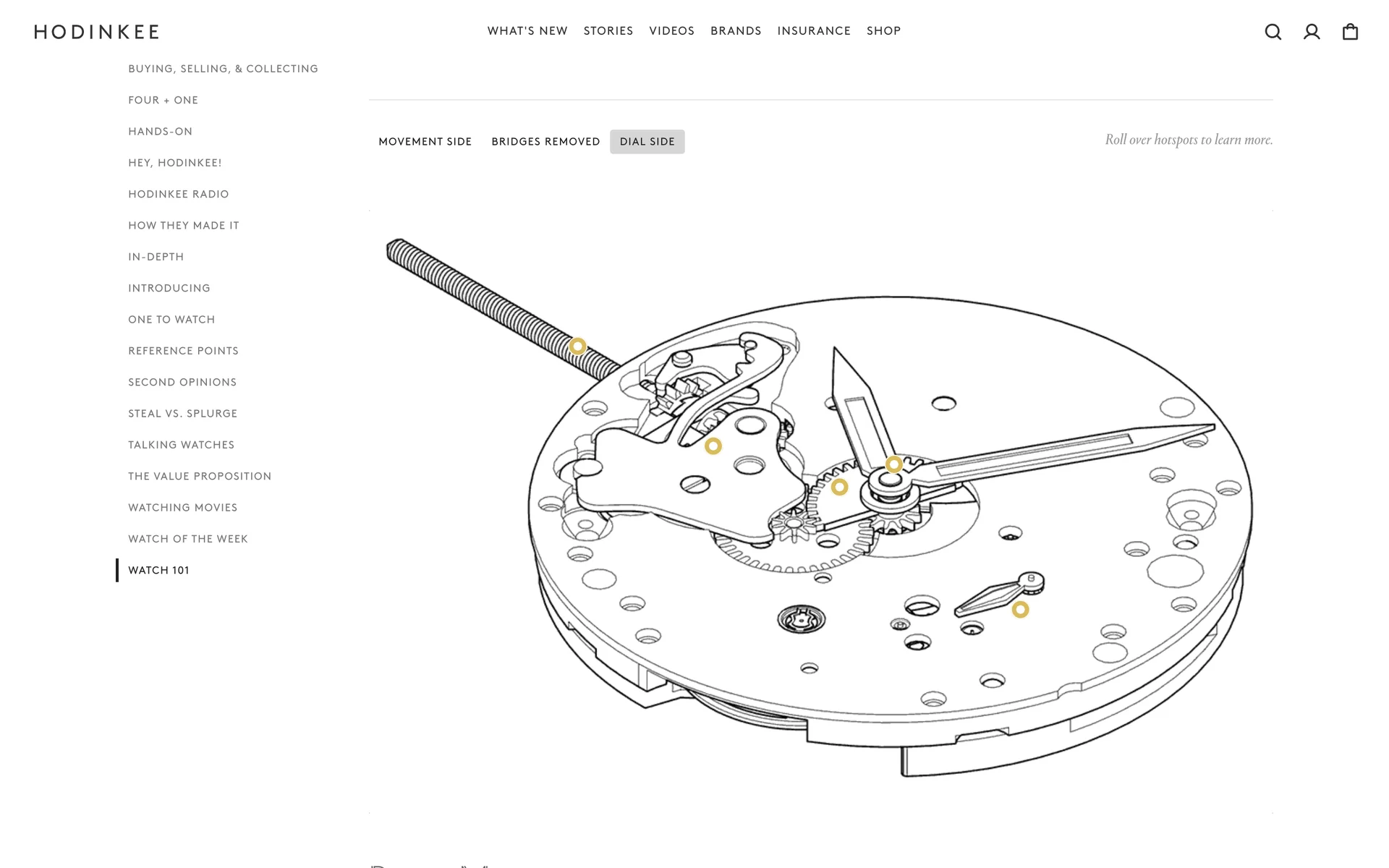Open the Reference Points category
Image resolution: width=1389 pixels, height=868 pixels.
pos(184,351)
